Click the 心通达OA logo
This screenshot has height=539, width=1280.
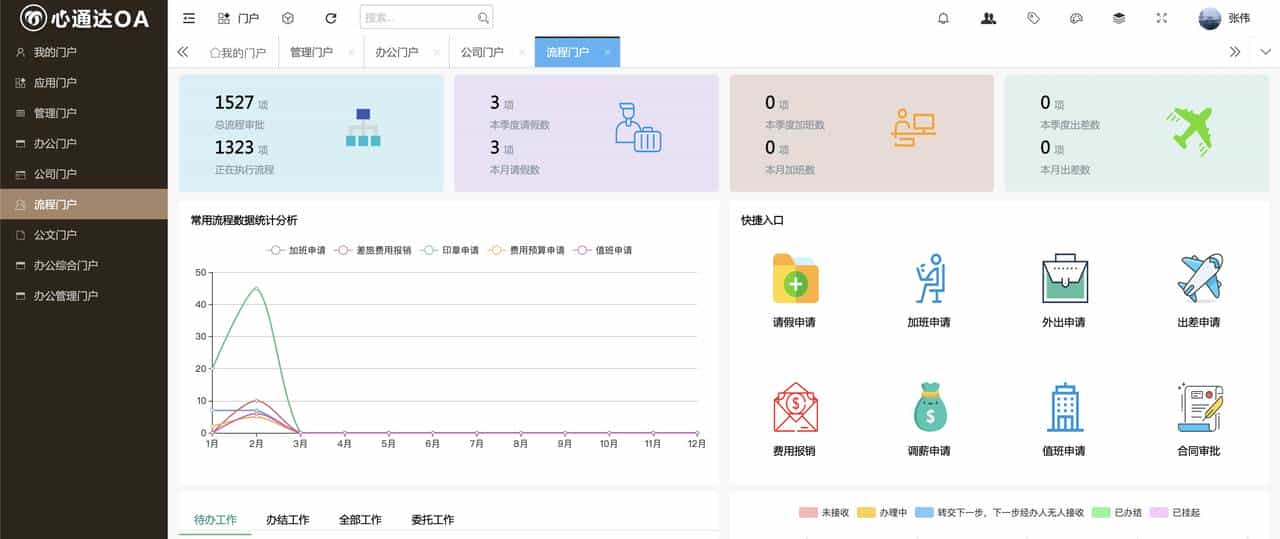click(x=84, y=18)
